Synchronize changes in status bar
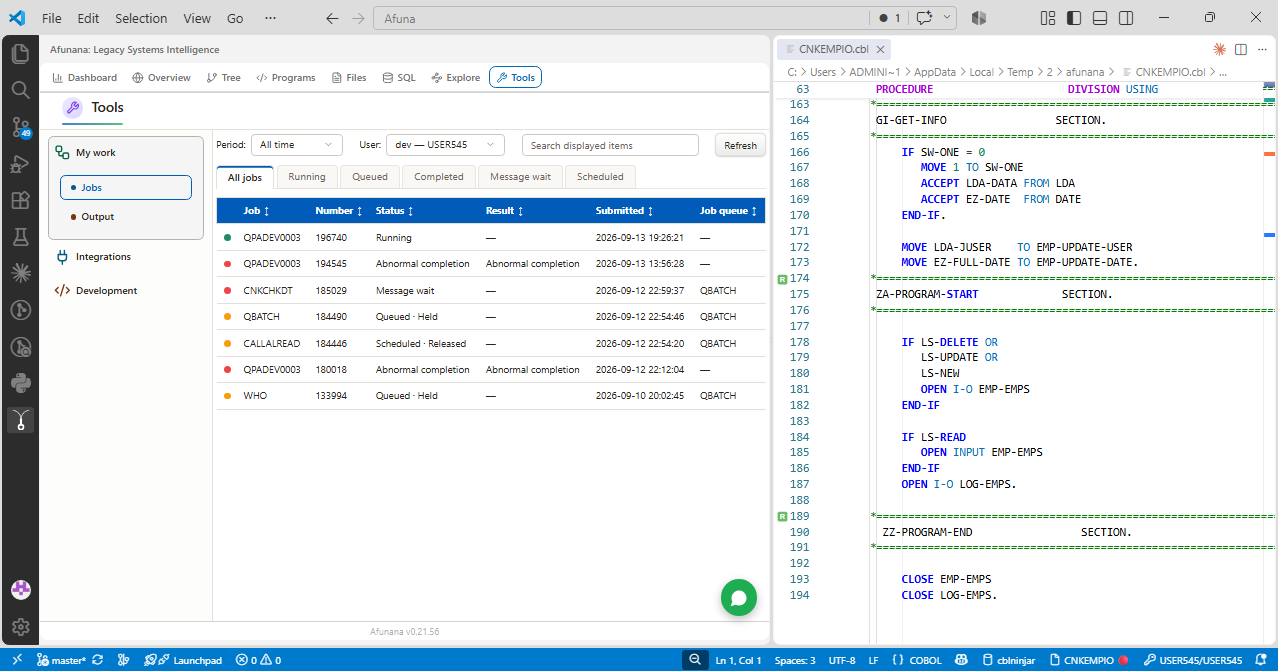The height and width of the screenshot is (671, 1278). [x=97, y=660]
